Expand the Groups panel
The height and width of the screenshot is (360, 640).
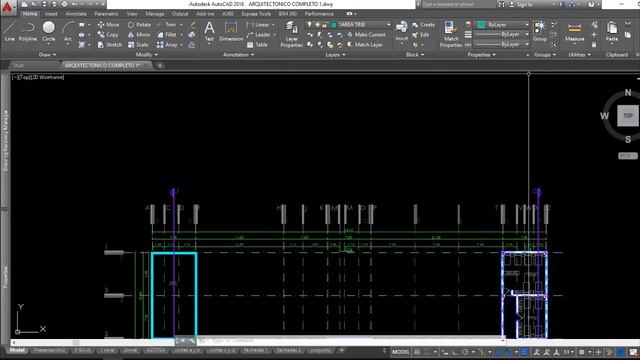coord(544,55)
